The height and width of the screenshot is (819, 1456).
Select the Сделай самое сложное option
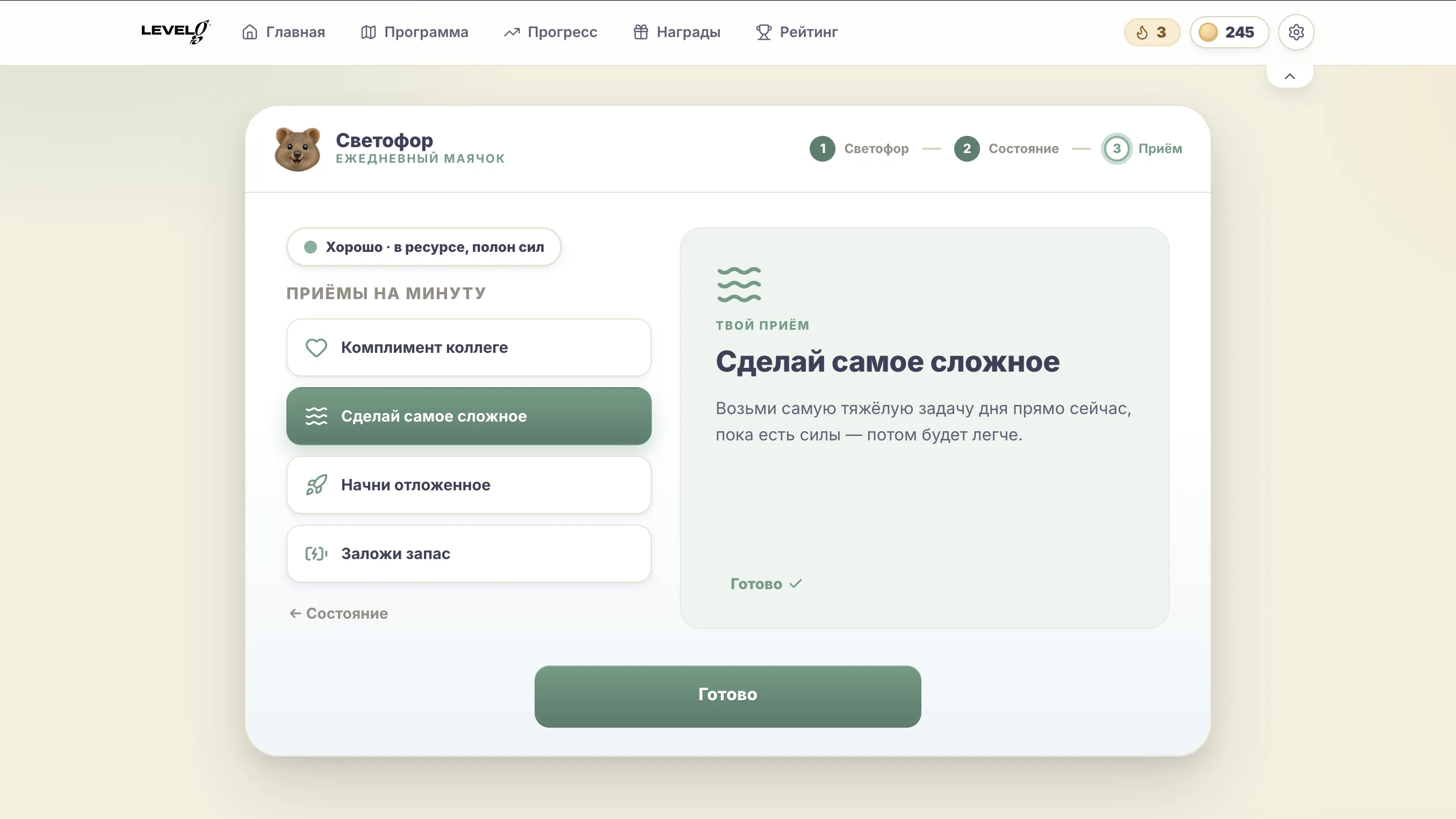click(468, 416)
